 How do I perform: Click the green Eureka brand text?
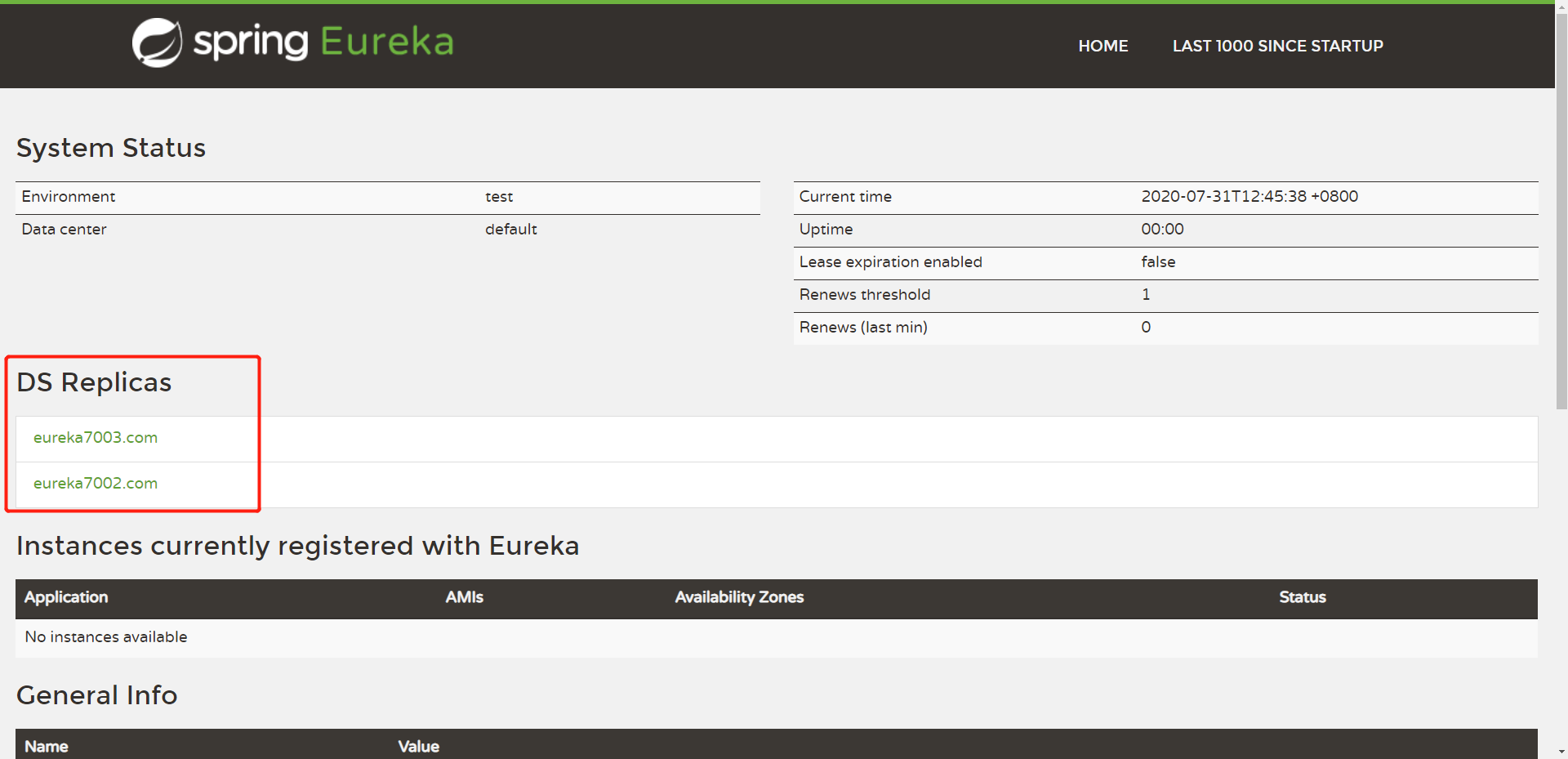pos(387,42)
